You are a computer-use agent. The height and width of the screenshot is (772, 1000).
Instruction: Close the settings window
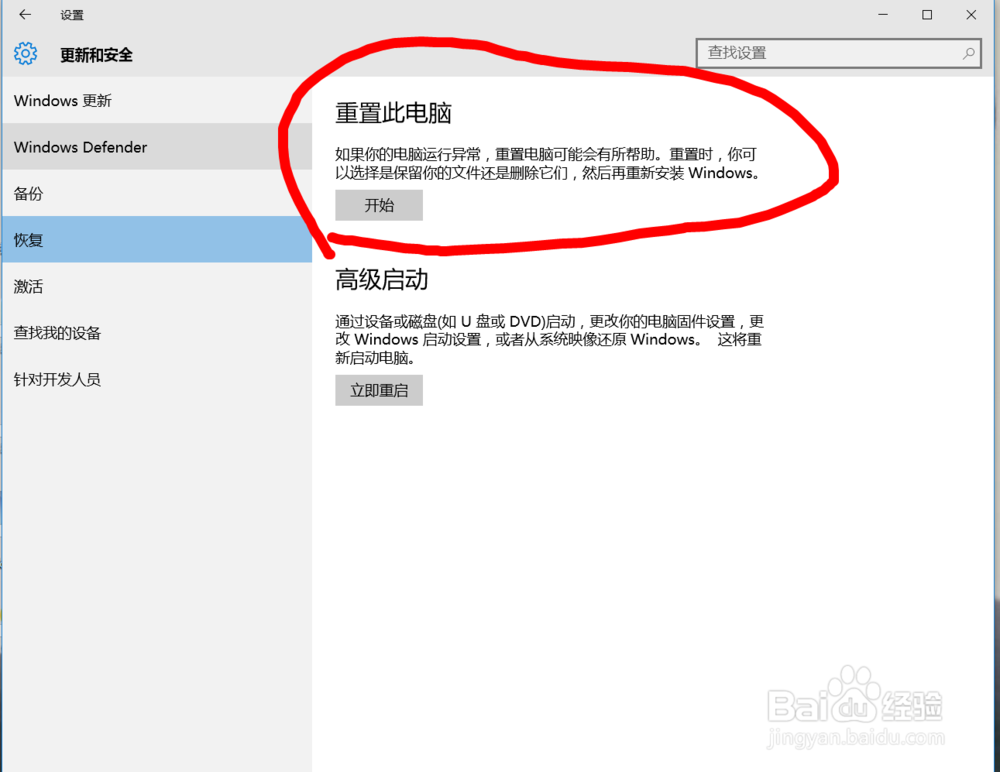pyautogui.click(x=971, y=14)
